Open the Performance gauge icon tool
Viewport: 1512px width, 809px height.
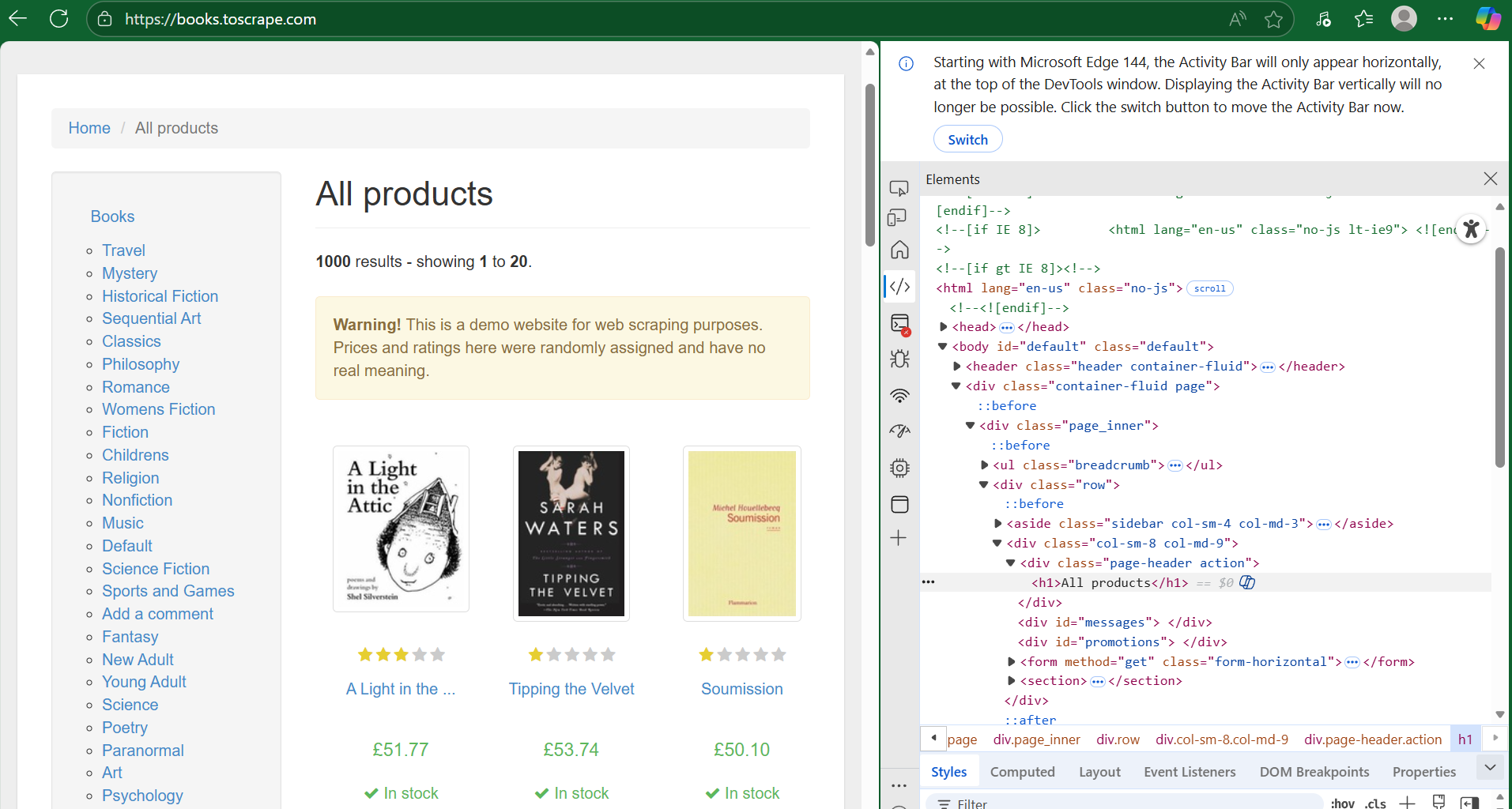(899, 431)
